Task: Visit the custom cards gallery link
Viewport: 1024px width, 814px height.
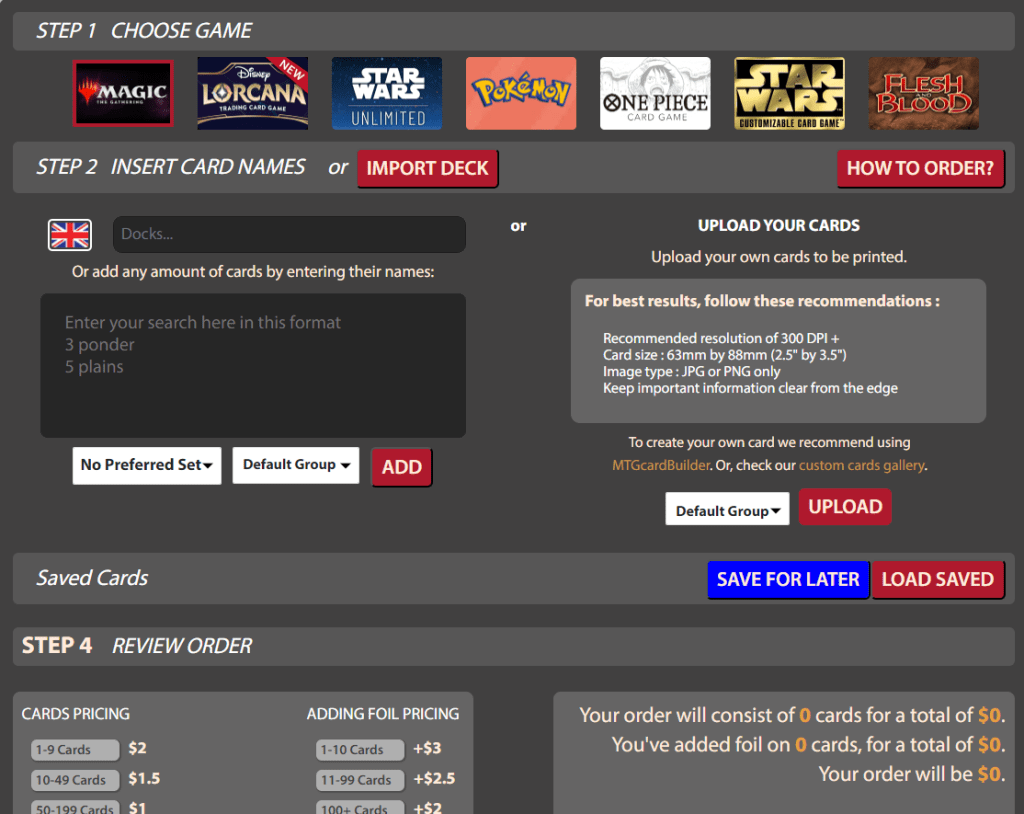Action: [x=861, y=465]
